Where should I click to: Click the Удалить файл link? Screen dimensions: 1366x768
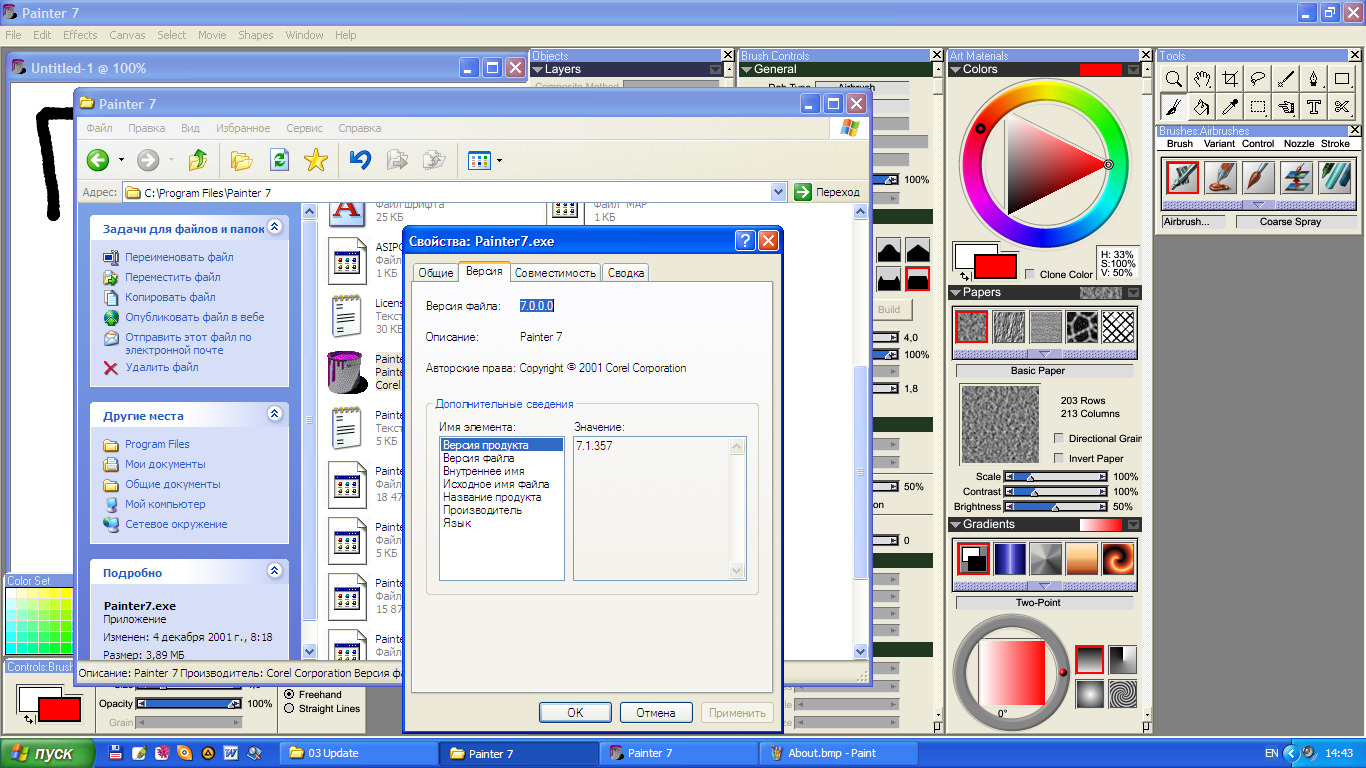161,367
